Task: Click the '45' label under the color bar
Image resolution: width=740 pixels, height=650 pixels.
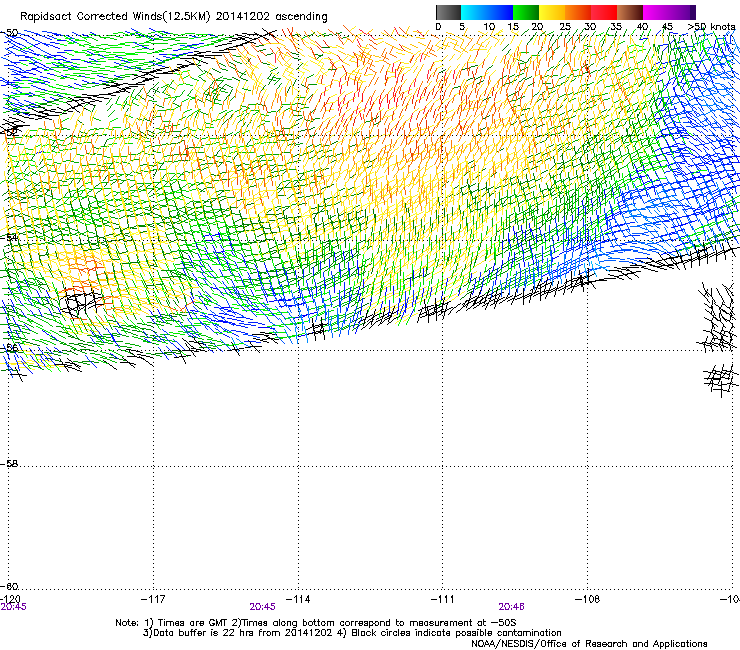Action: pyautogui.click(x=667, y=27)
